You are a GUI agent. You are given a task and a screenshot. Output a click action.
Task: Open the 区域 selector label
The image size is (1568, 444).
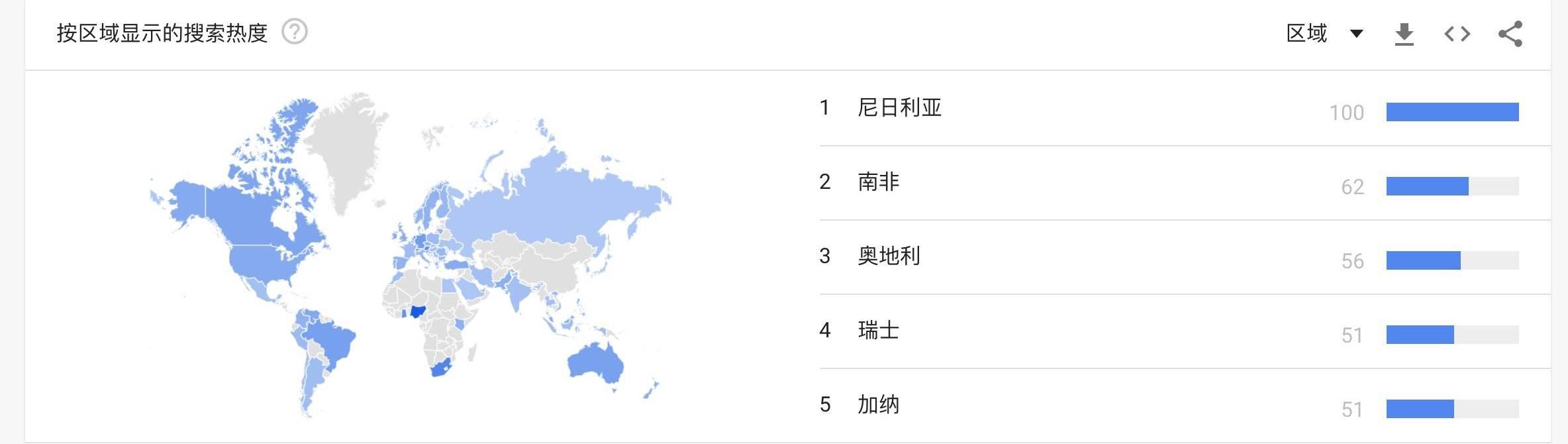click(1306, 33)
